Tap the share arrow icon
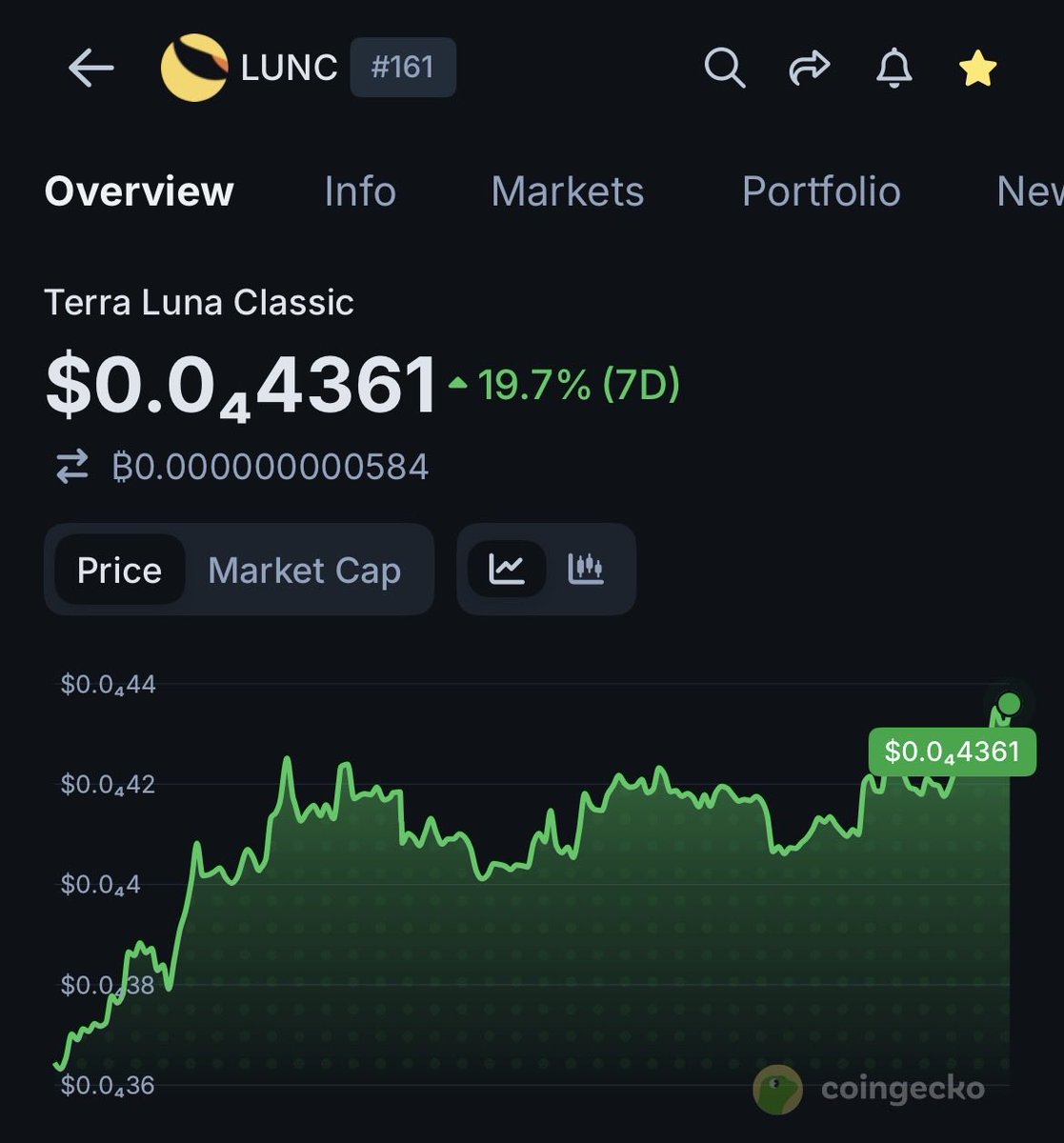Screen dimensions: 1064x1143 tap(809, 68)
